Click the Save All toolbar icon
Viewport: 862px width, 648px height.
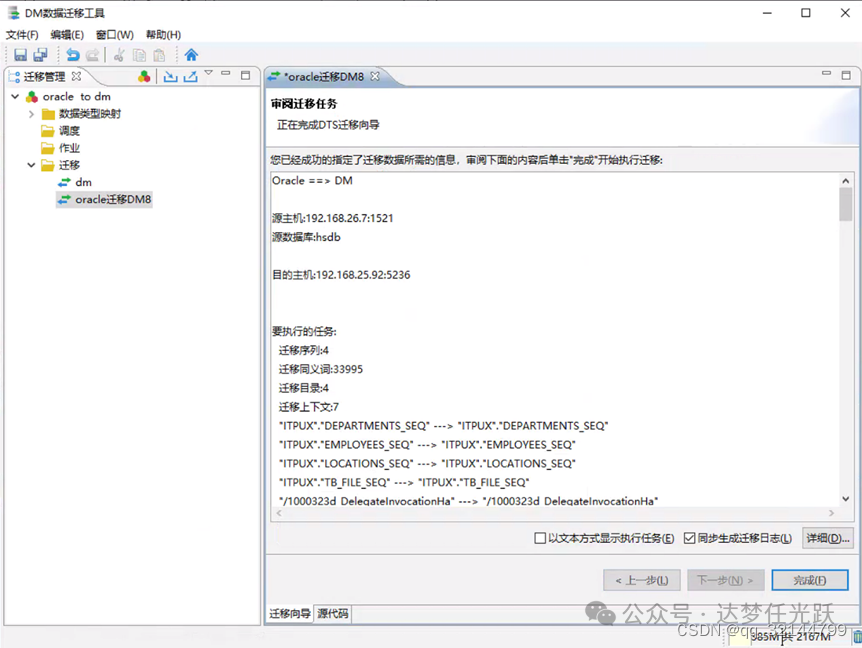coord(40,55)
